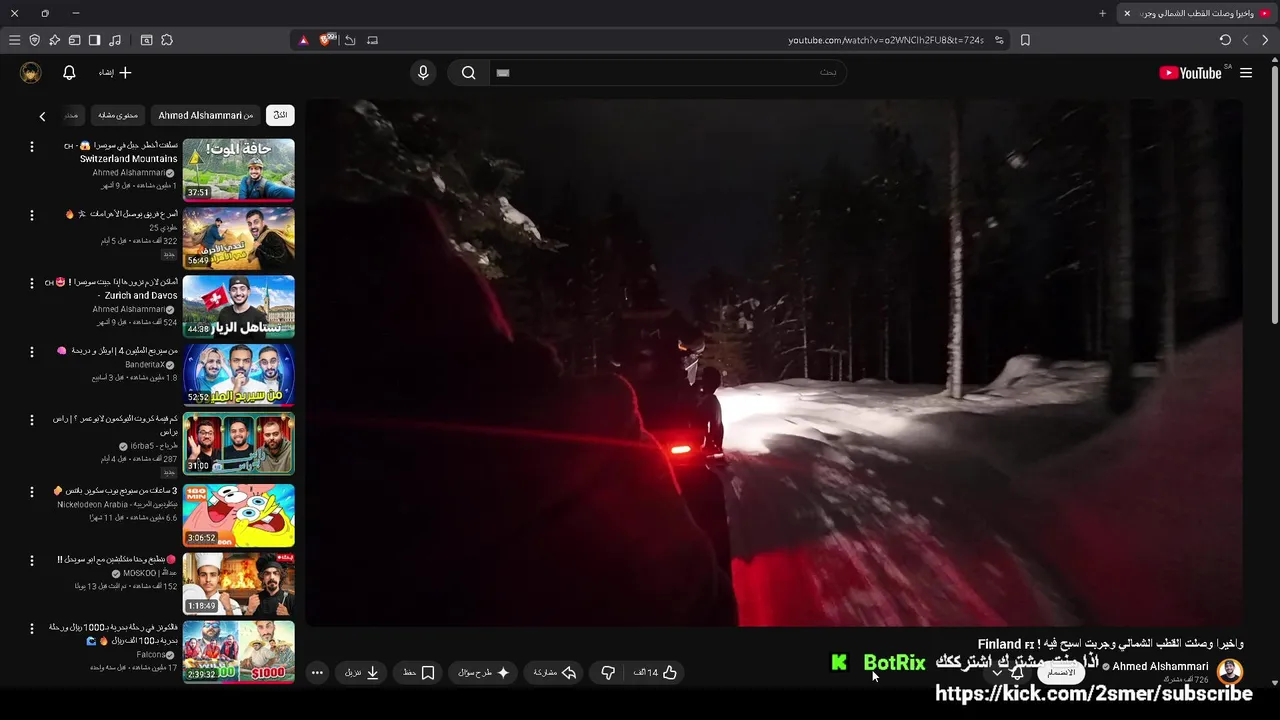Show more filter chips with chevron arrow
The height and width of the screenshot is (720, 1280).
tap(42, 116)
